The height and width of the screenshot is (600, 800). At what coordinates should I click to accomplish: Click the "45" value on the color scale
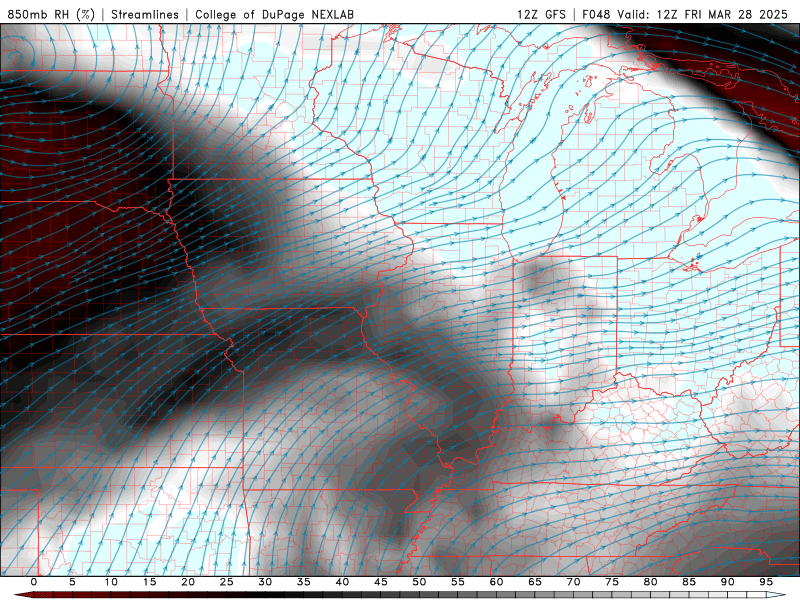[x=381, y=582]
